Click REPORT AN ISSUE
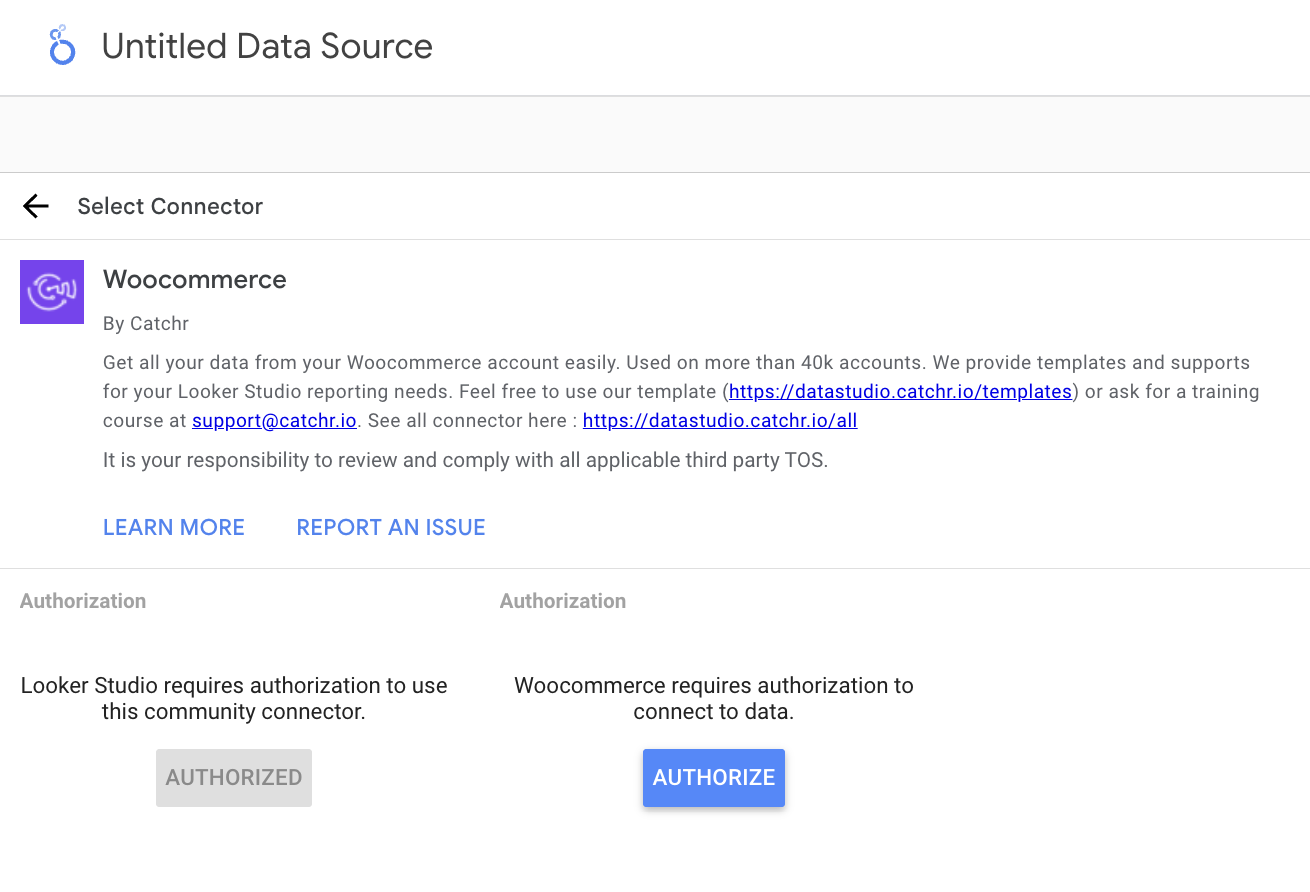 [390, 527]
